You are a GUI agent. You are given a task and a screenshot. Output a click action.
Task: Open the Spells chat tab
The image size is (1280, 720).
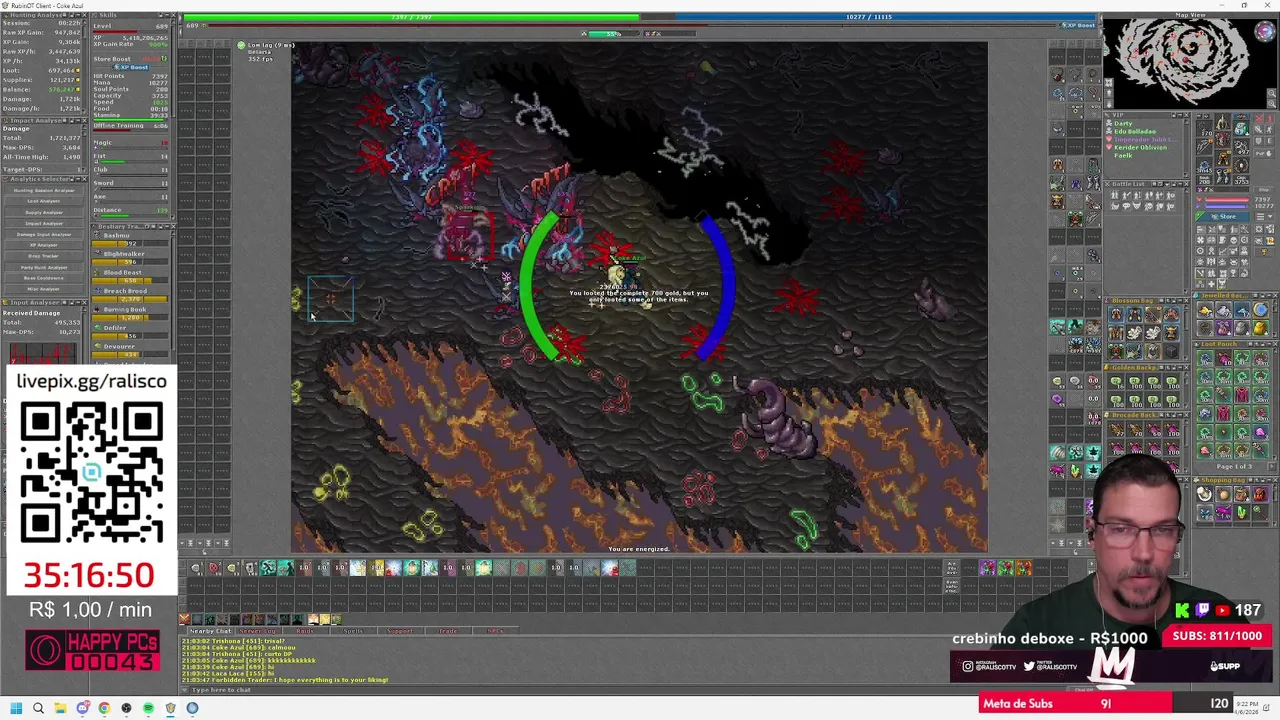point(353,631)
